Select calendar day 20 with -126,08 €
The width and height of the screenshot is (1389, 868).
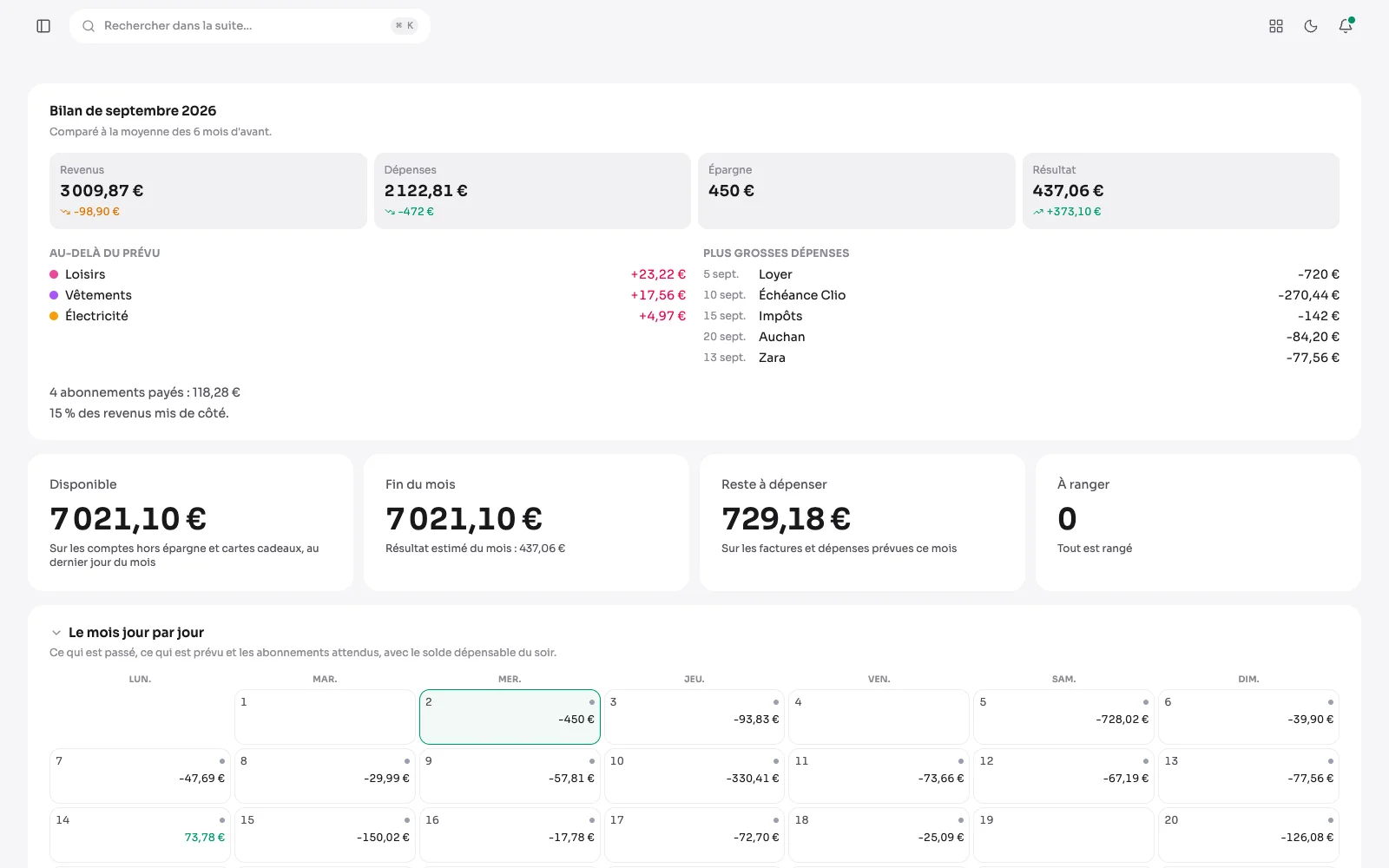tap(1248, 835)
